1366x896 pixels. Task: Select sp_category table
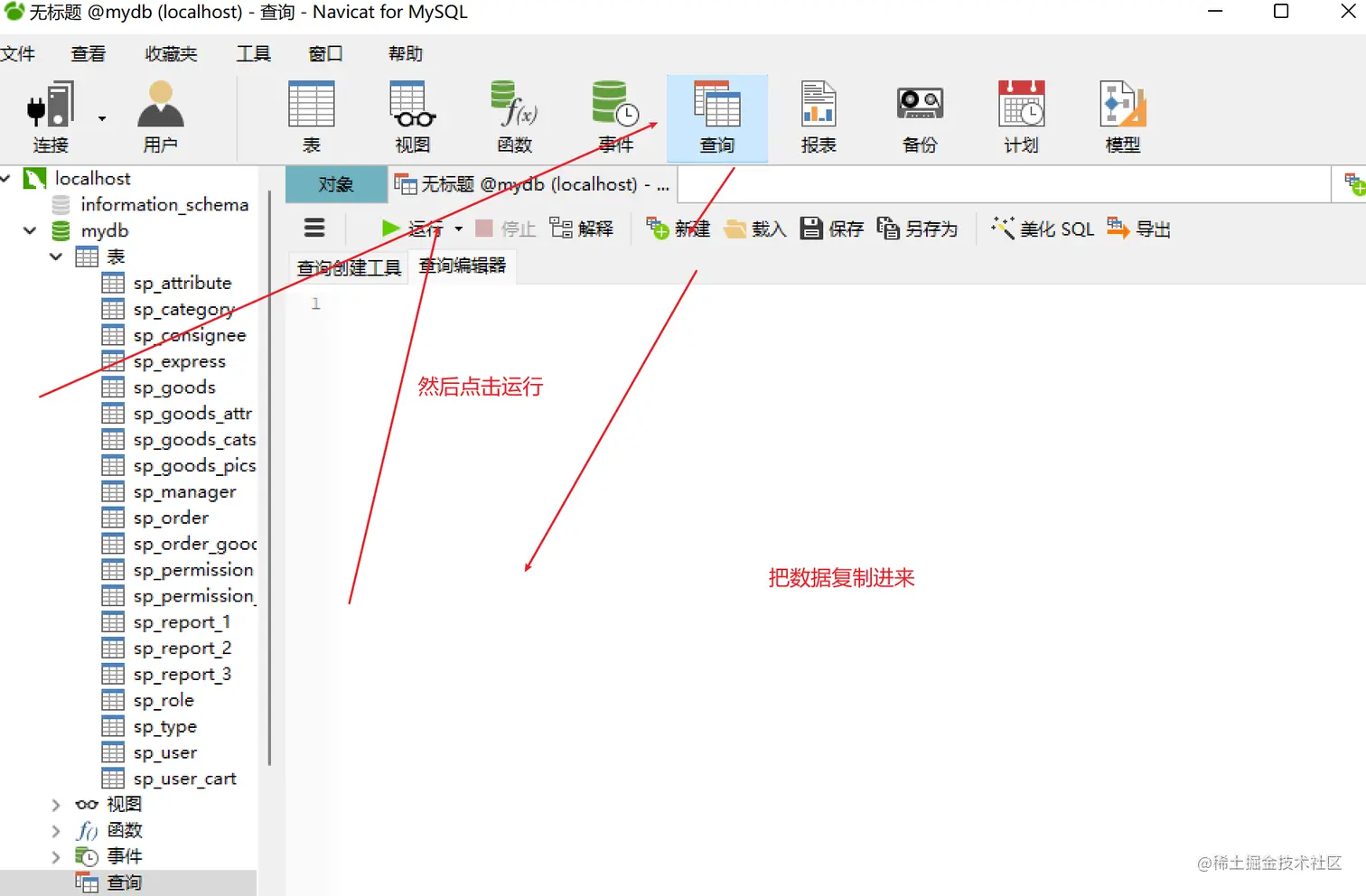pyautogui.click(x=184, y=310)
